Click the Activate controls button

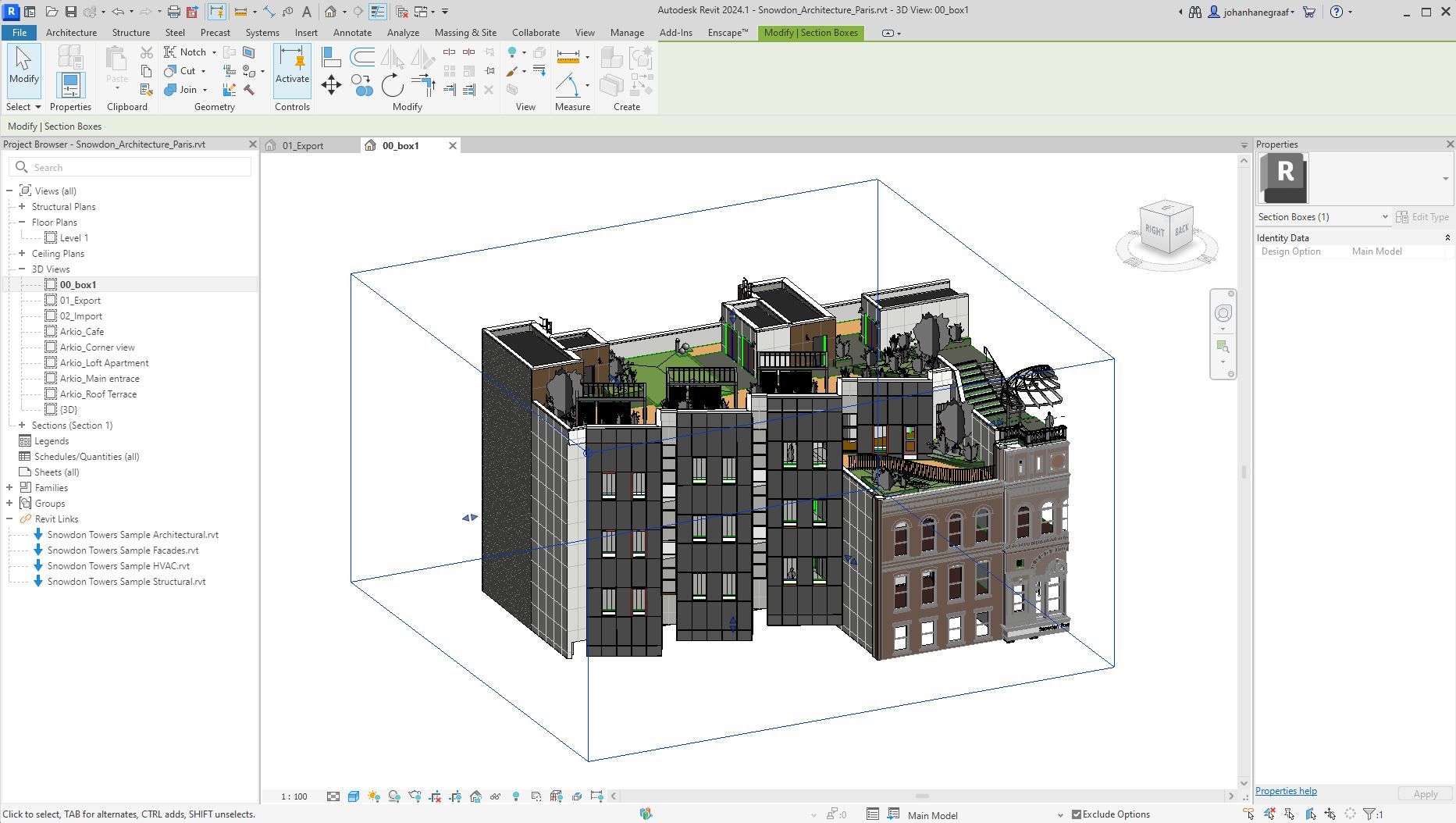(292, 70)
